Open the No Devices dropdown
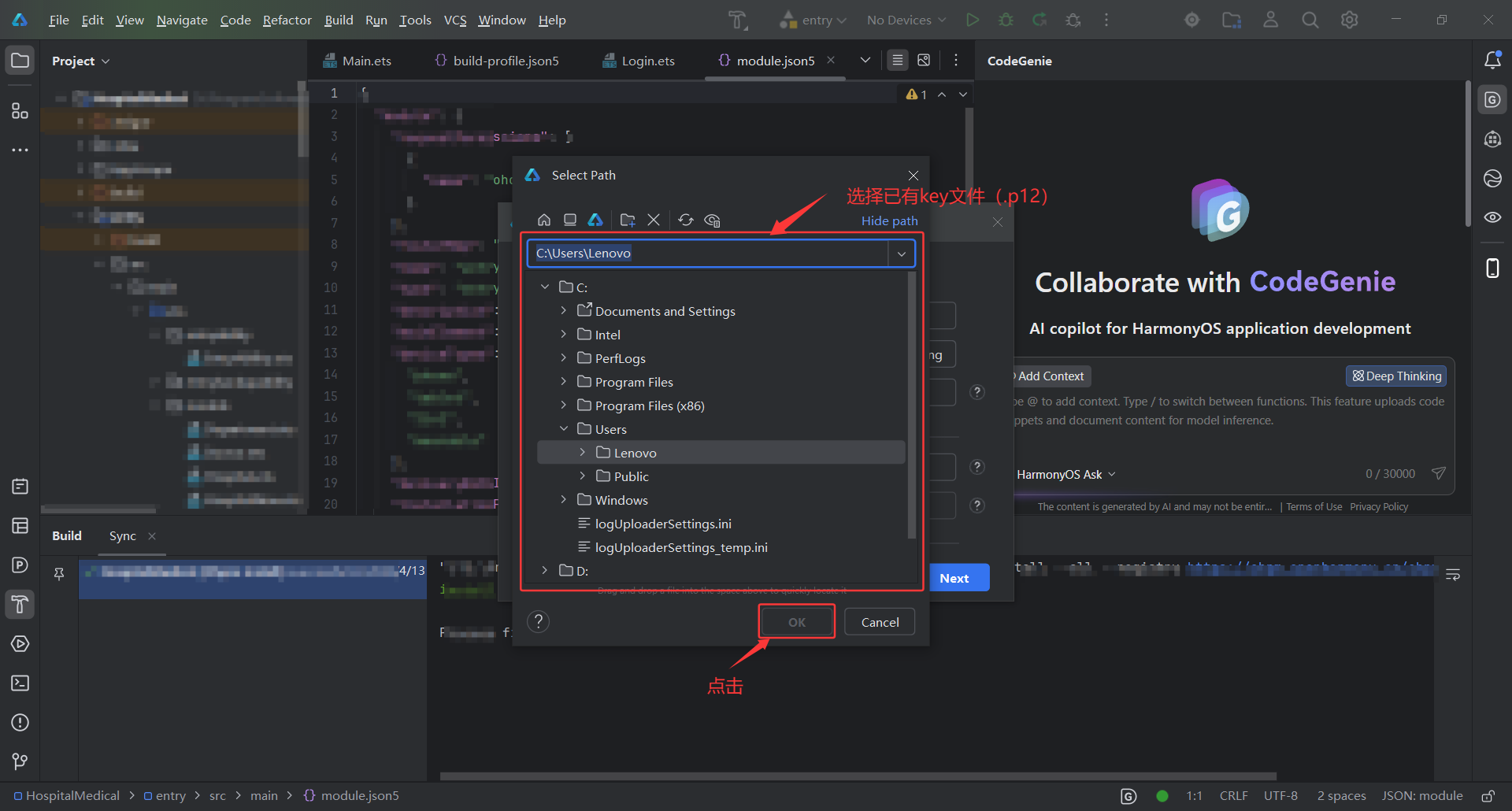Viewport: 1512px width, 811px height. [906, 20]
